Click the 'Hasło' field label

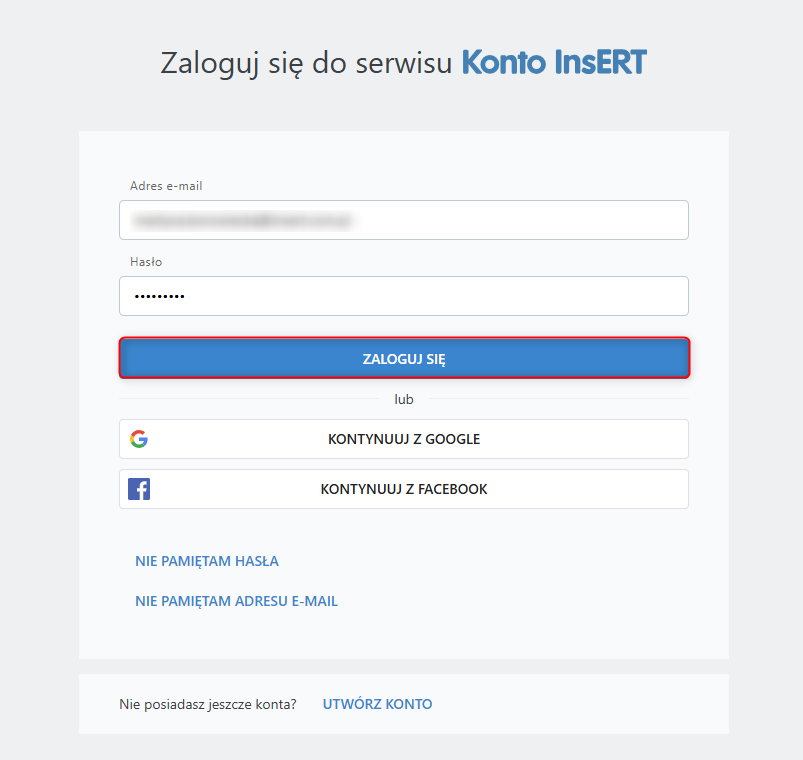[x=146, y=262]
